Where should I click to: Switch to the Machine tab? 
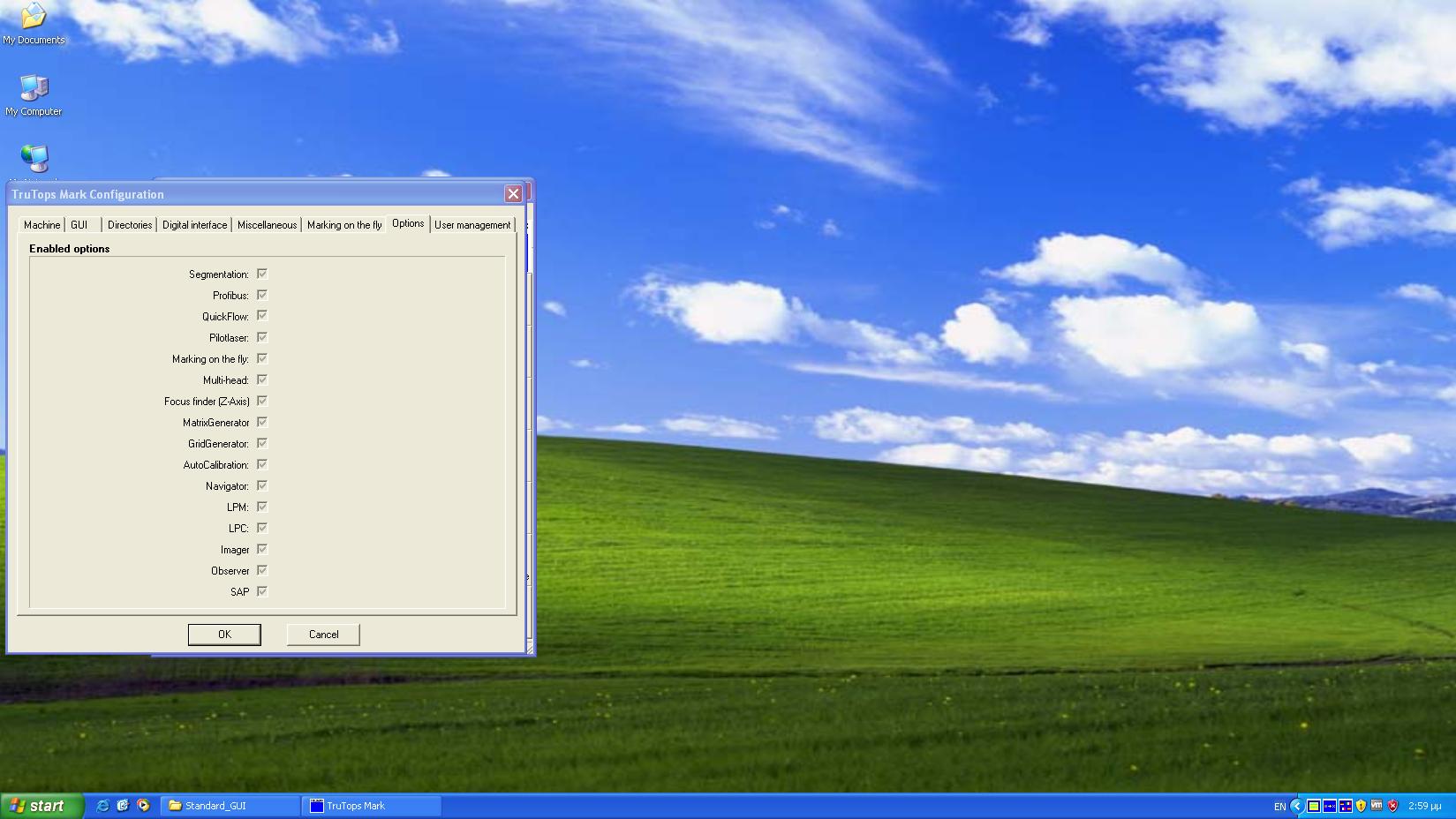pyautogui.click(x=41, y=225)
